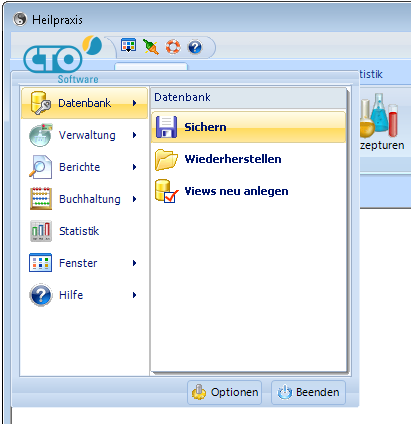Click the lifebuoy support icon in toolbar
The width and height of the screenshot is (411, 424).
pyautogui.click(x=173, y=47)
